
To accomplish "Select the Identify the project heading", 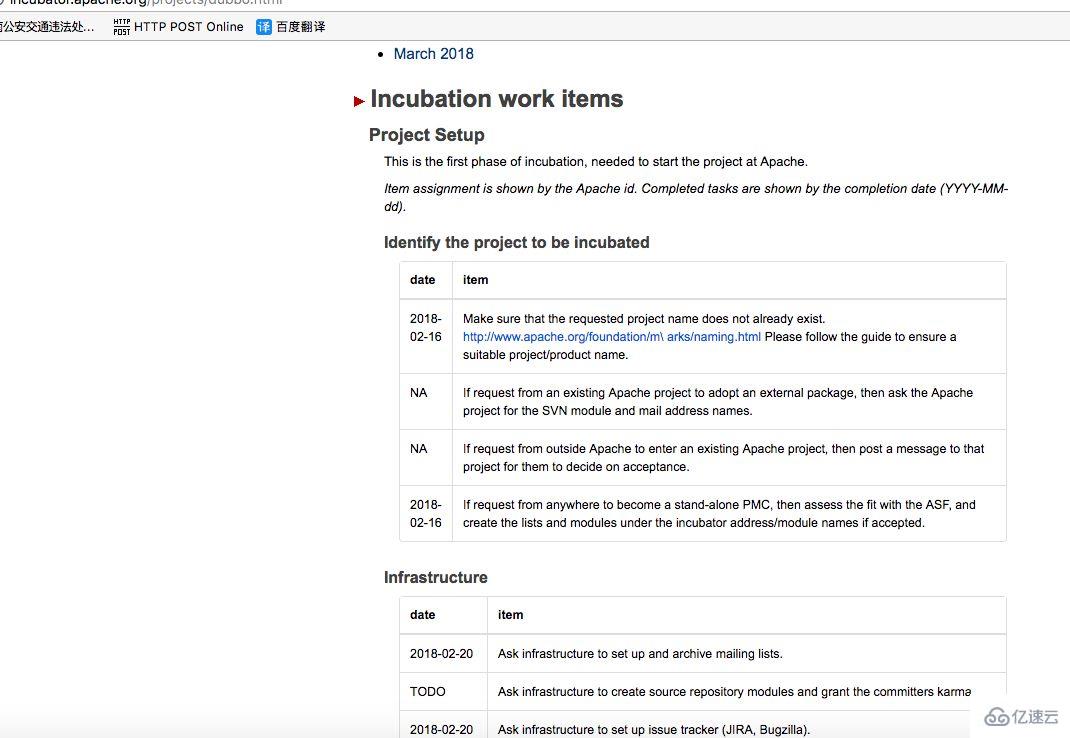I will (516, 242).
